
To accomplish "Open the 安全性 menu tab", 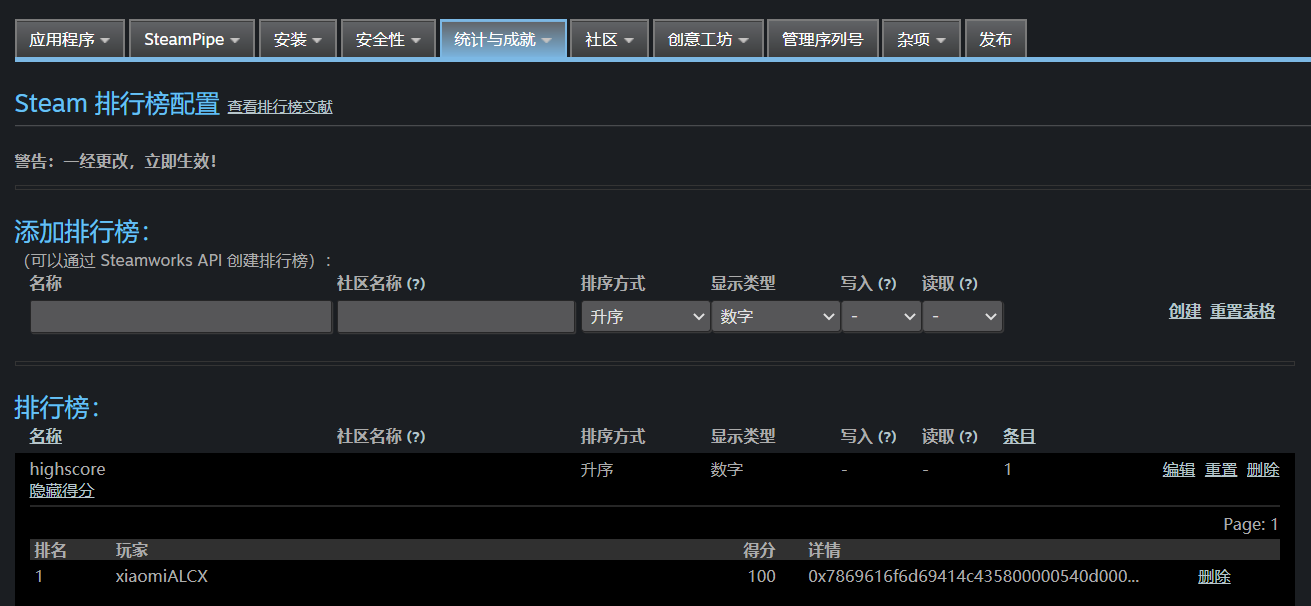I will pos(388,40).
